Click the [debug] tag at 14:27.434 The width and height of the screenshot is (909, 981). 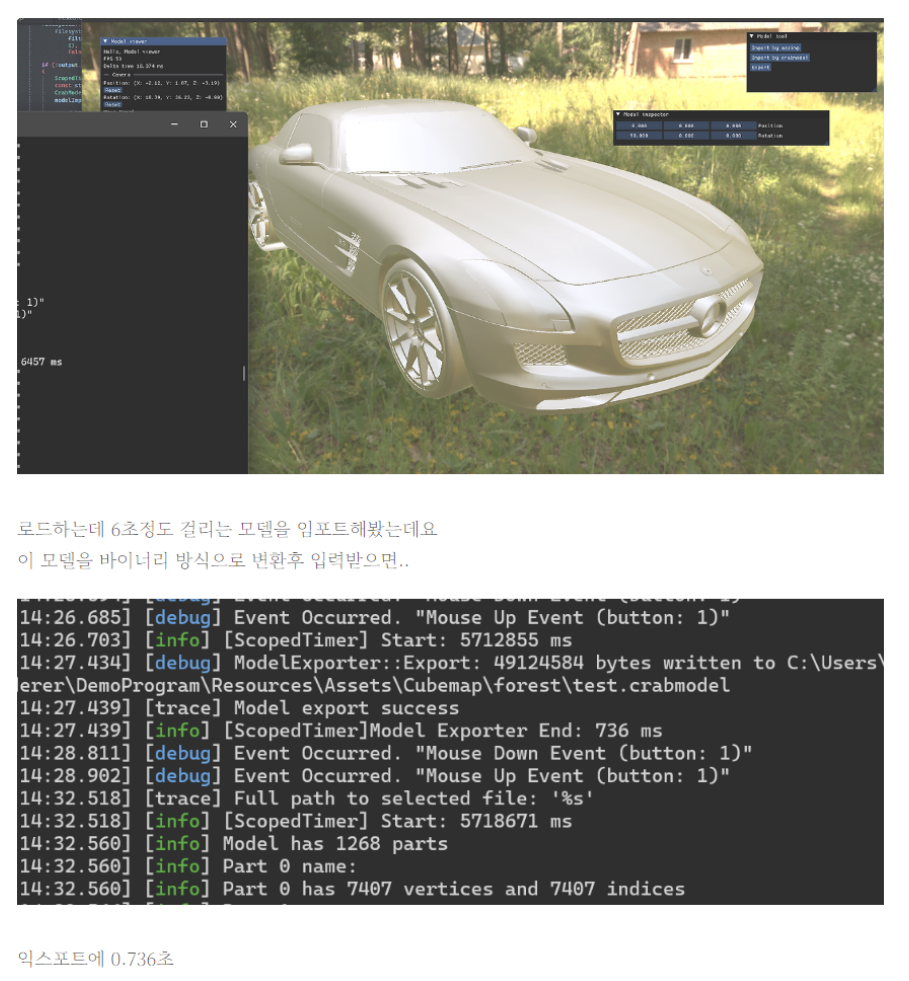point(183,663)
